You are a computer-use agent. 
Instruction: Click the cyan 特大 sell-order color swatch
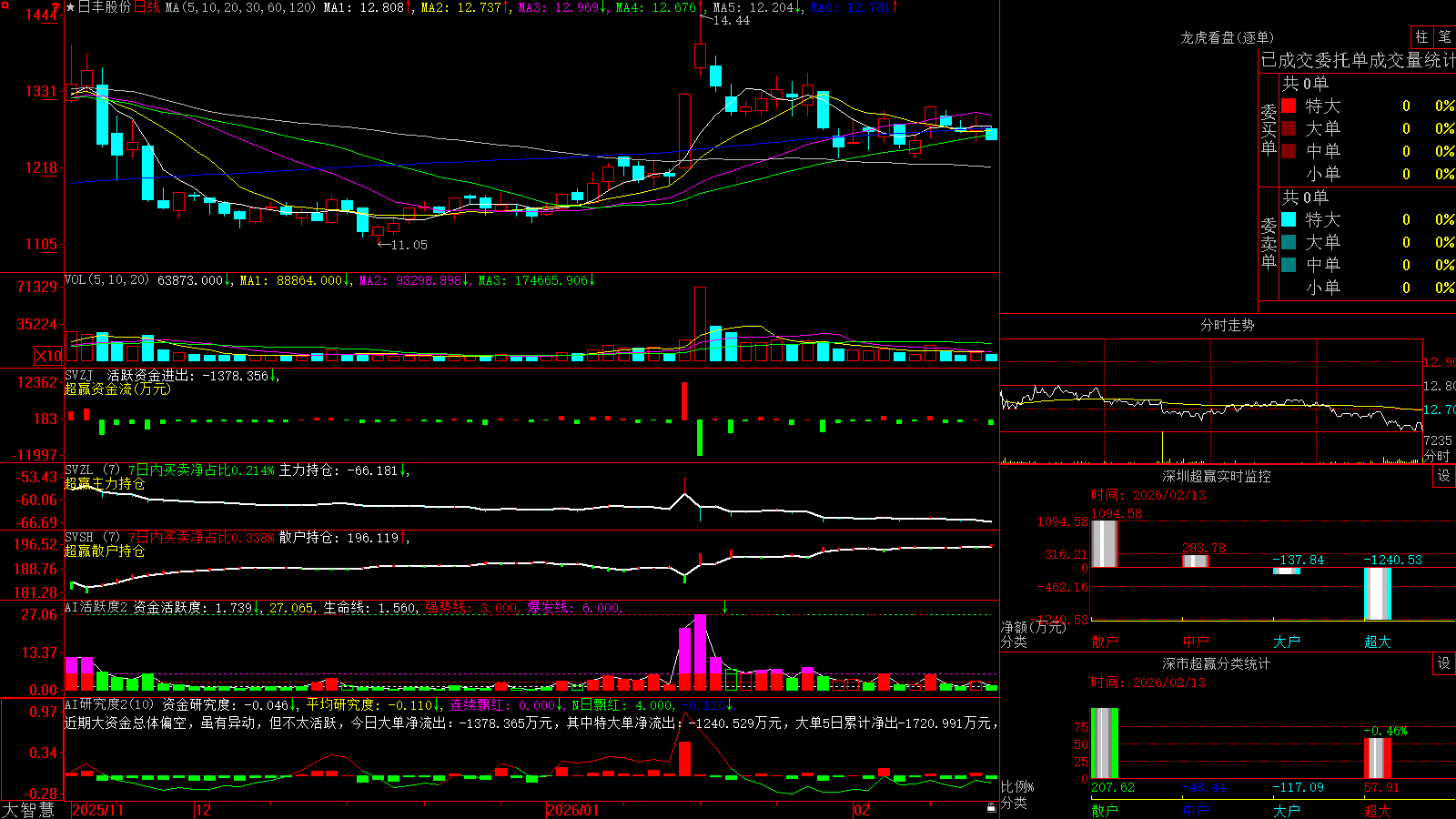click(x=1289, y=219)
